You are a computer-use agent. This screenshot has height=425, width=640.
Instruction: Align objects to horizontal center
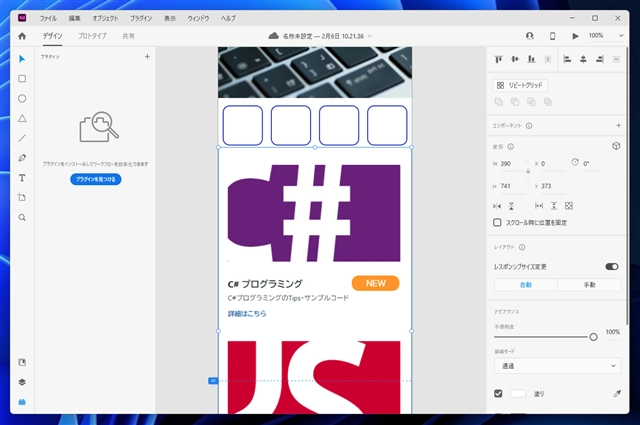[583, 59]
